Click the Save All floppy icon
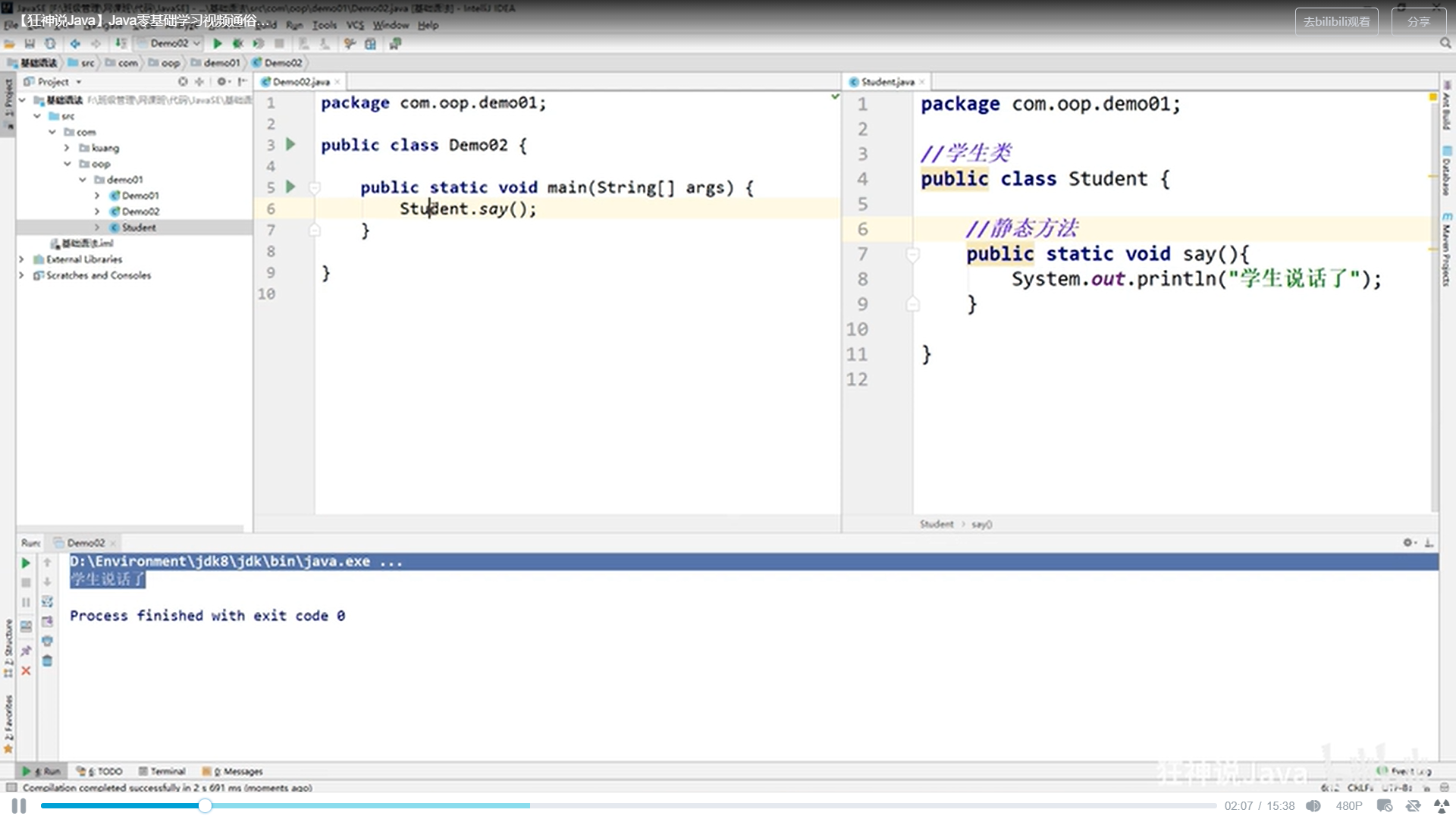 (30, 44)
